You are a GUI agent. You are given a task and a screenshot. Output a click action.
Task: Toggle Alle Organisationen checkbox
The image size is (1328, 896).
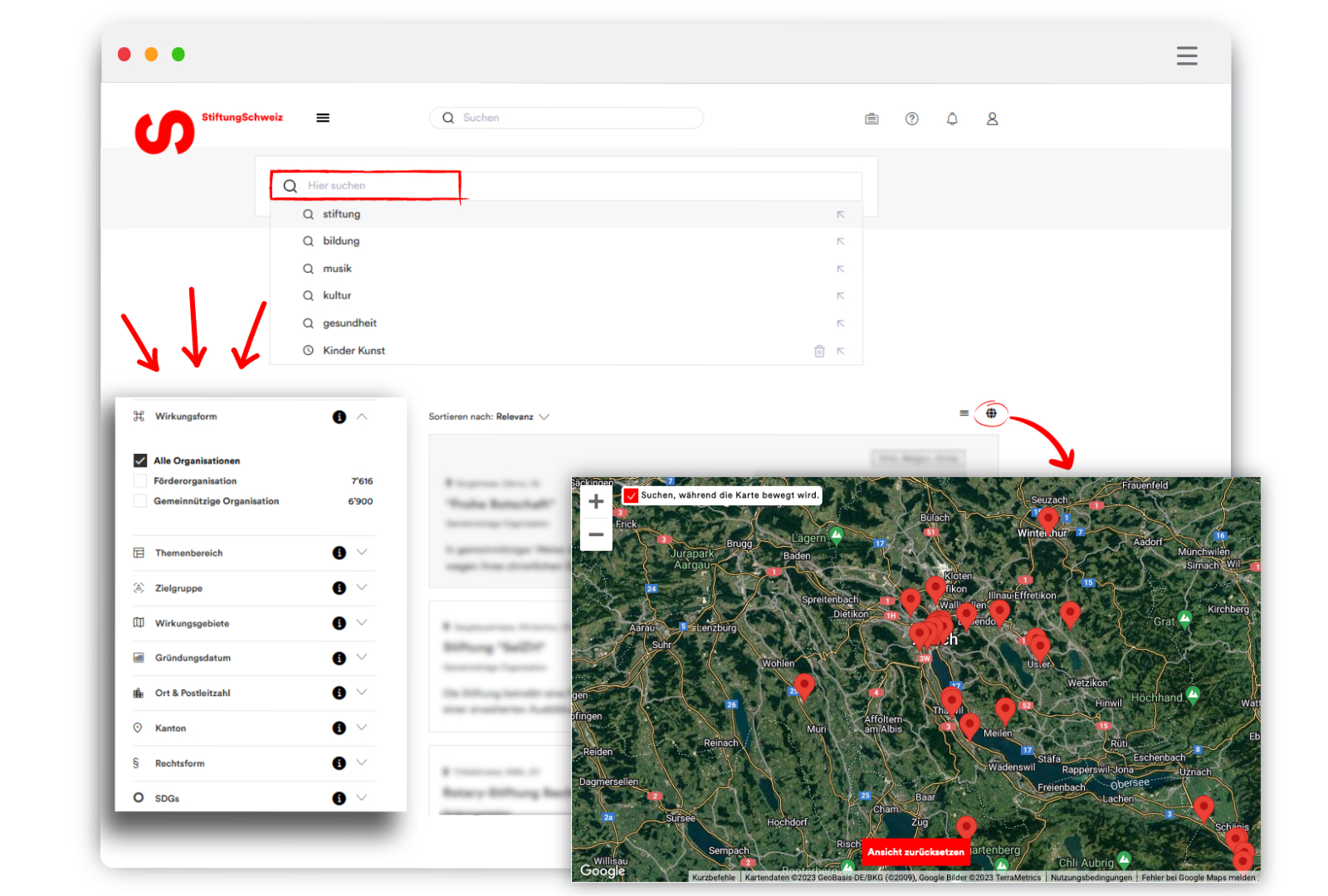pos(140,460)
